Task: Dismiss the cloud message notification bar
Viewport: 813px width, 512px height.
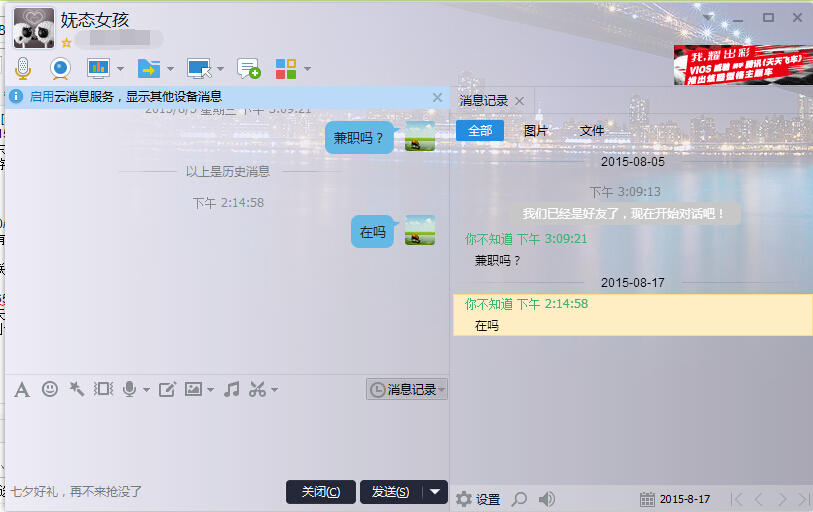Action: 437,97
